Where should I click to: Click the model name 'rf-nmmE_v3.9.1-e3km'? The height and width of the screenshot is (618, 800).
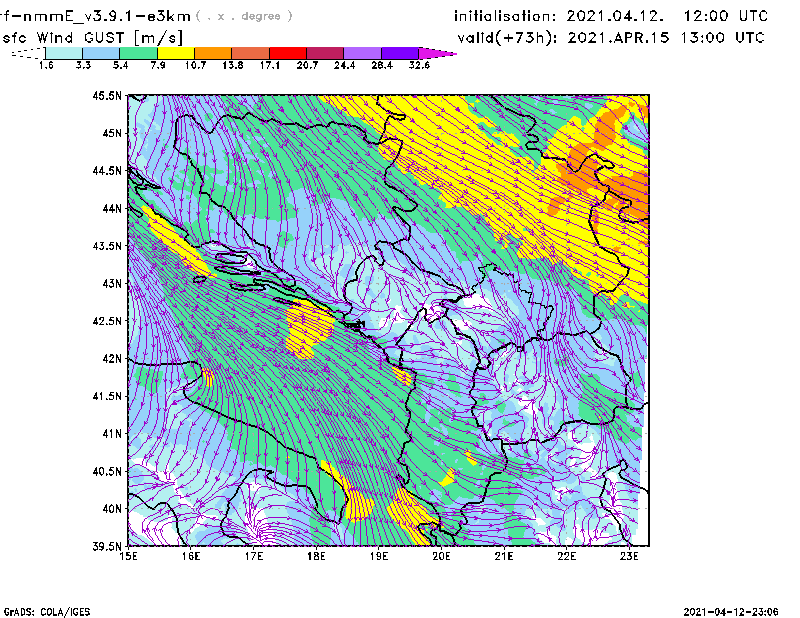pos(95,16)
